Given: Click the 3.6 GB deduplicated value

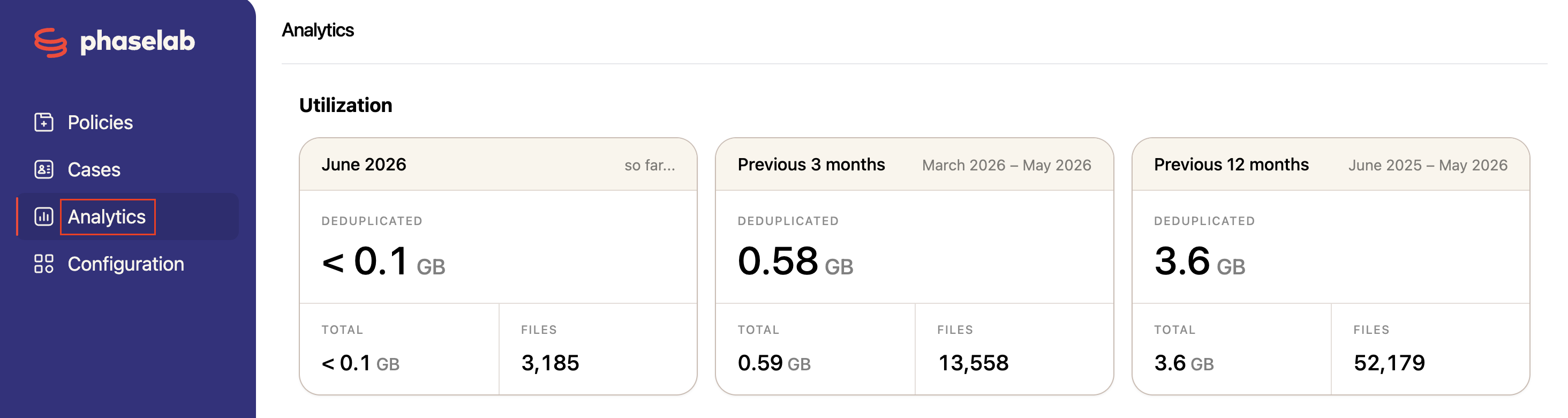Looking at the screenshot, I should tap(1200, 262).
